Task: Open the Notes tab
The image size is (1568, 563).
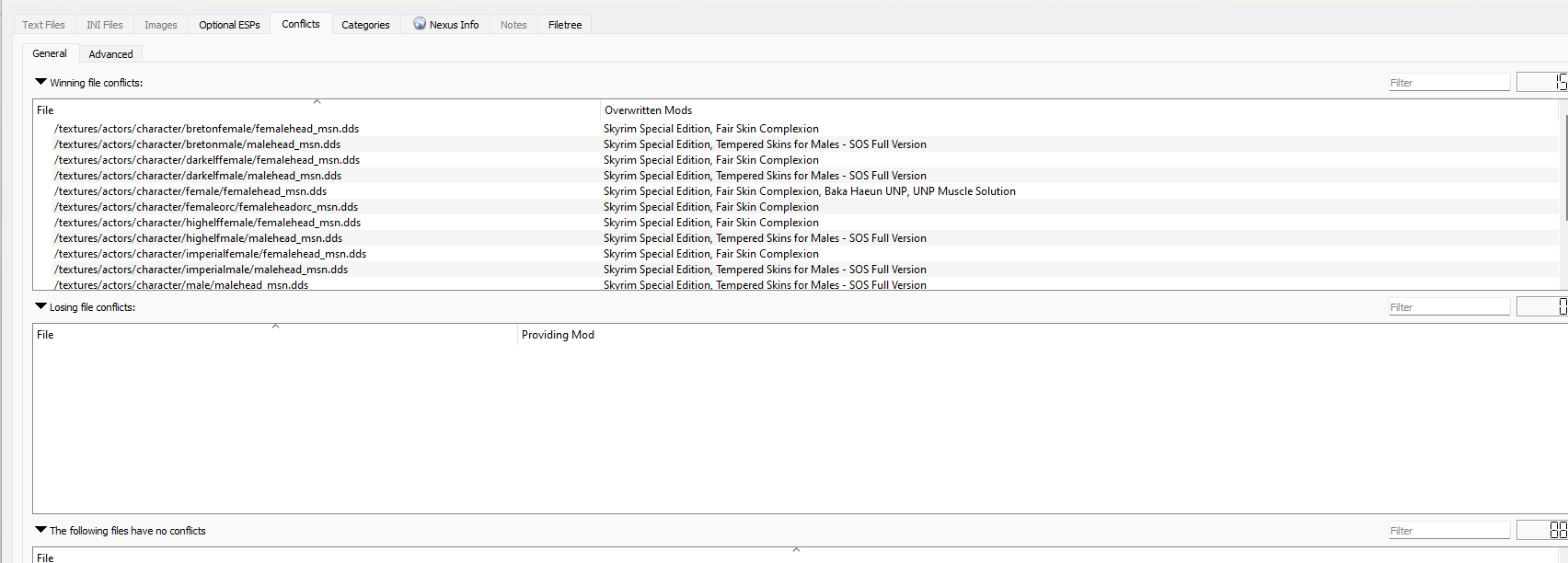Action: pos(513,25)
